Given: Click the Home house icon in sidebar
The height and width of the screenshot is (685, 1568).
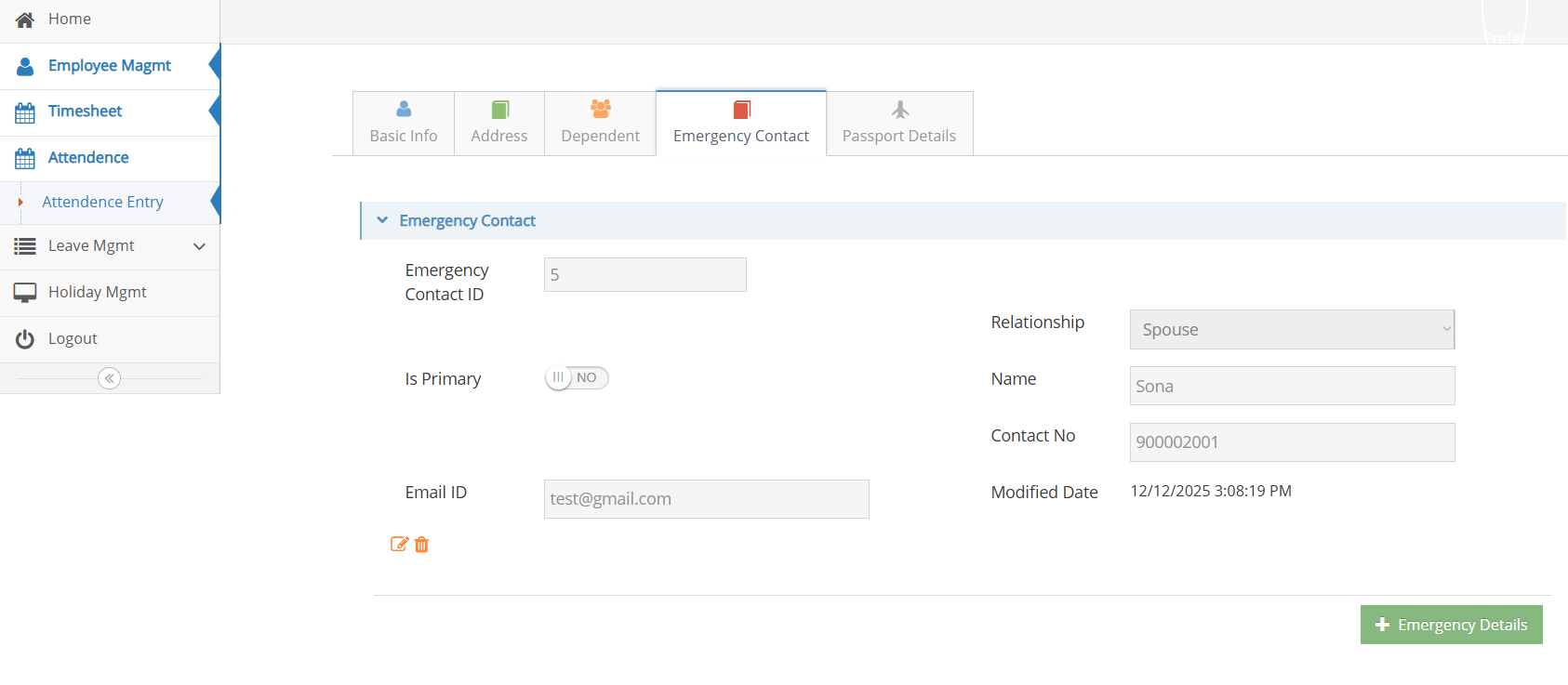Looking at the screenshot, I should [25, 20].
